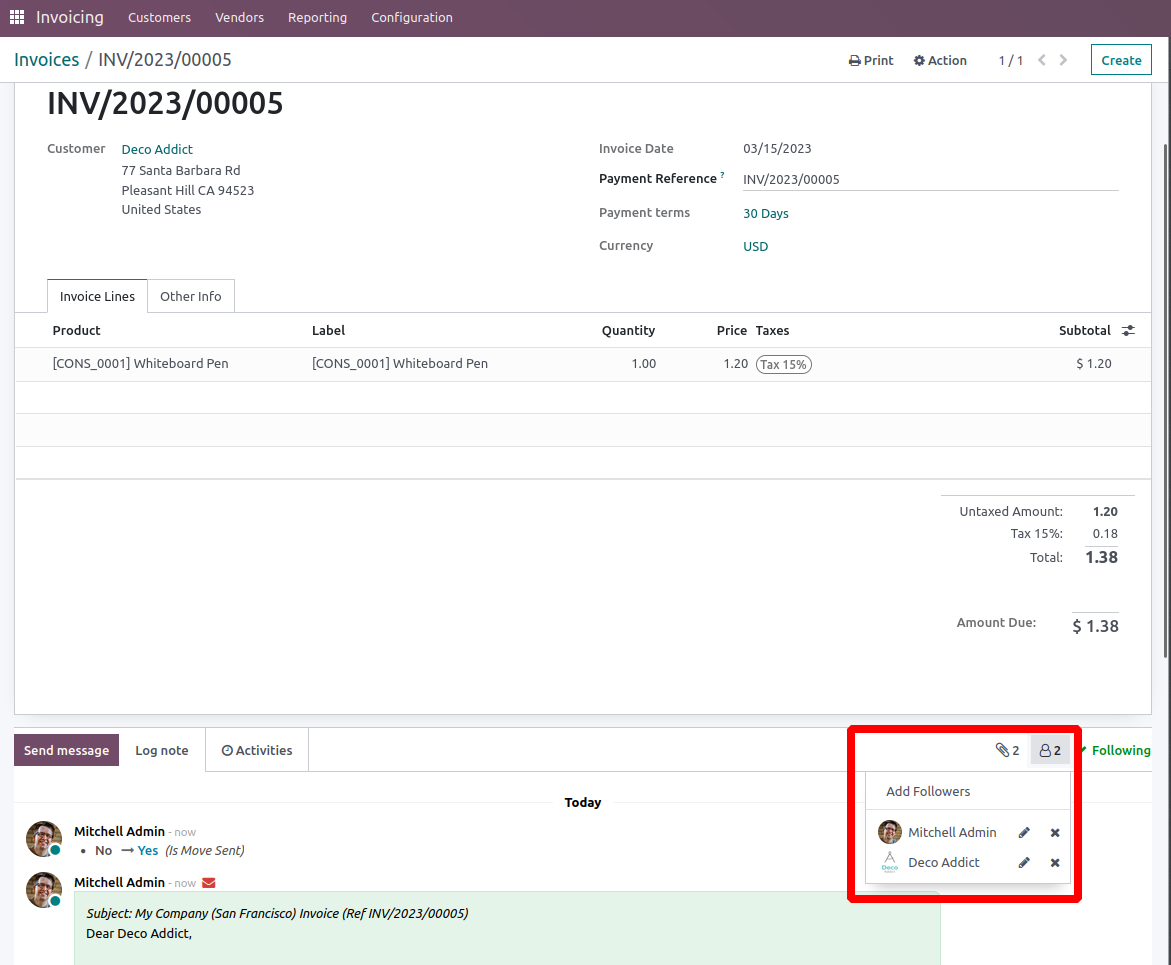Open the Reporting menu
The width and height of the screenshot is (1171, 965).
point(317,17)
